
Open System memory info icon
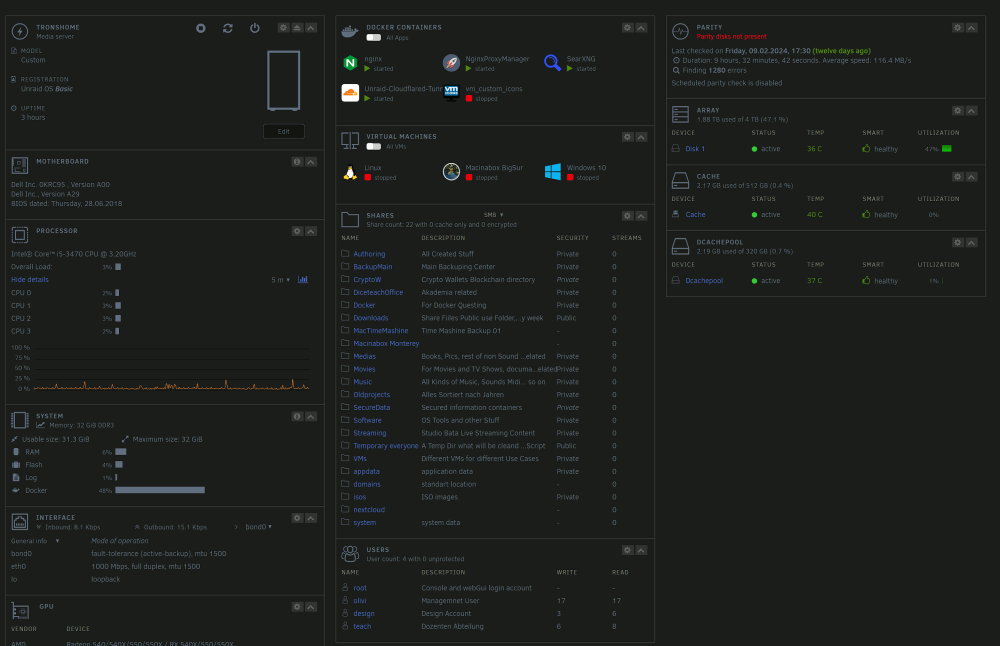coord(297,416)
